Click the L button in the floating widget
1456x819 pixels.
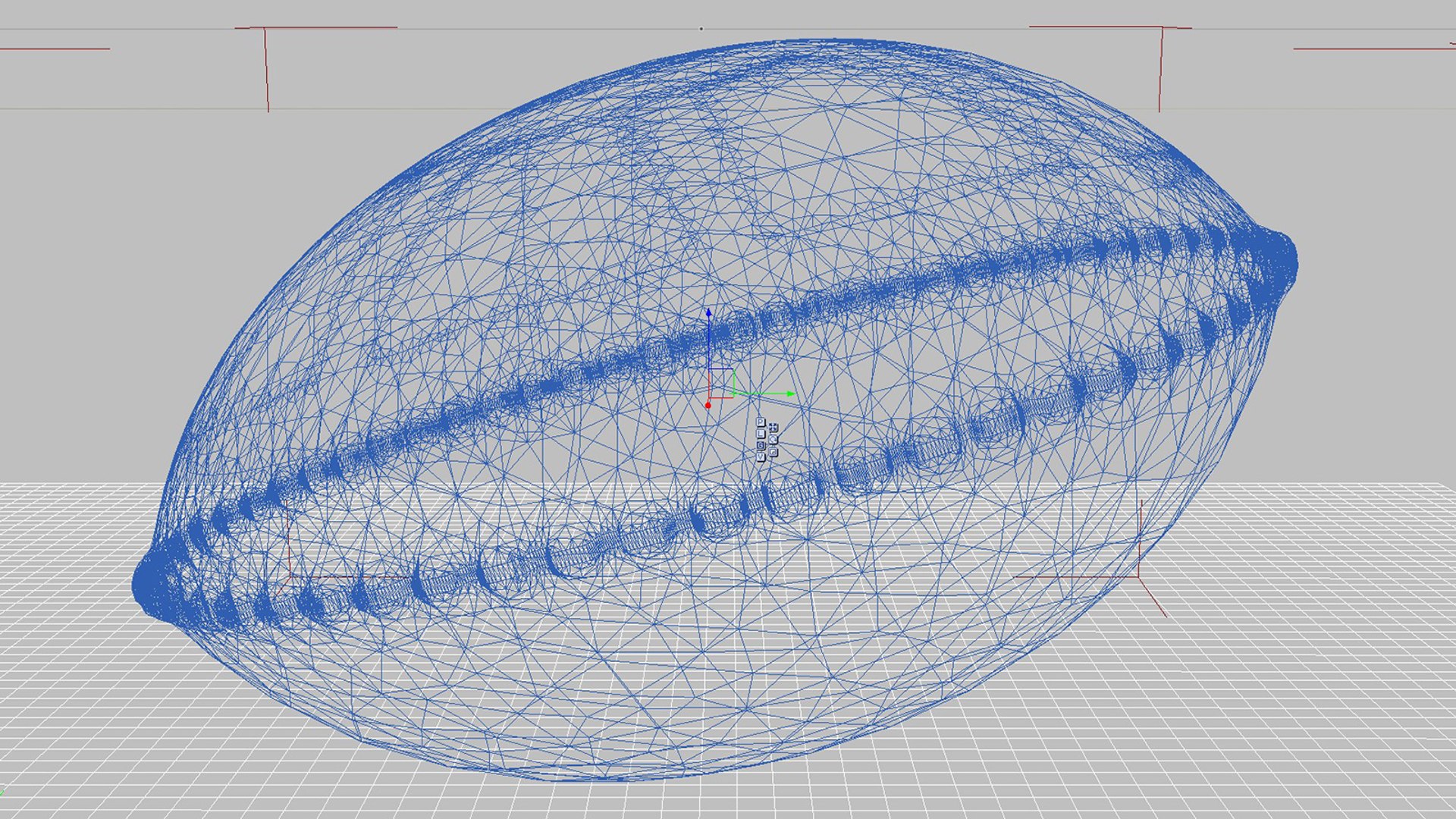pyautogui.click(x=761, y=434)
